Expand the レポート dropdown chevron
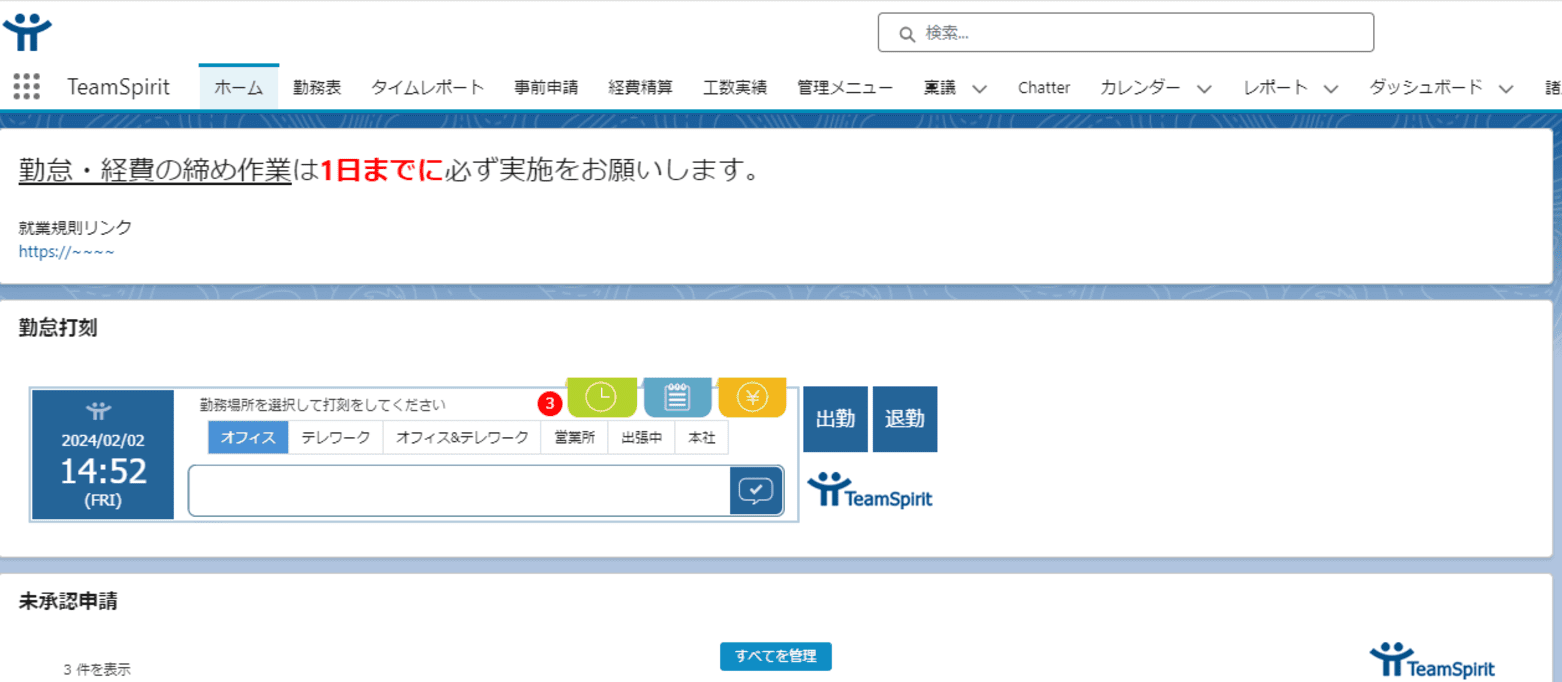Viewport: 1562px width, 682px height. (x=1330, y=88)
